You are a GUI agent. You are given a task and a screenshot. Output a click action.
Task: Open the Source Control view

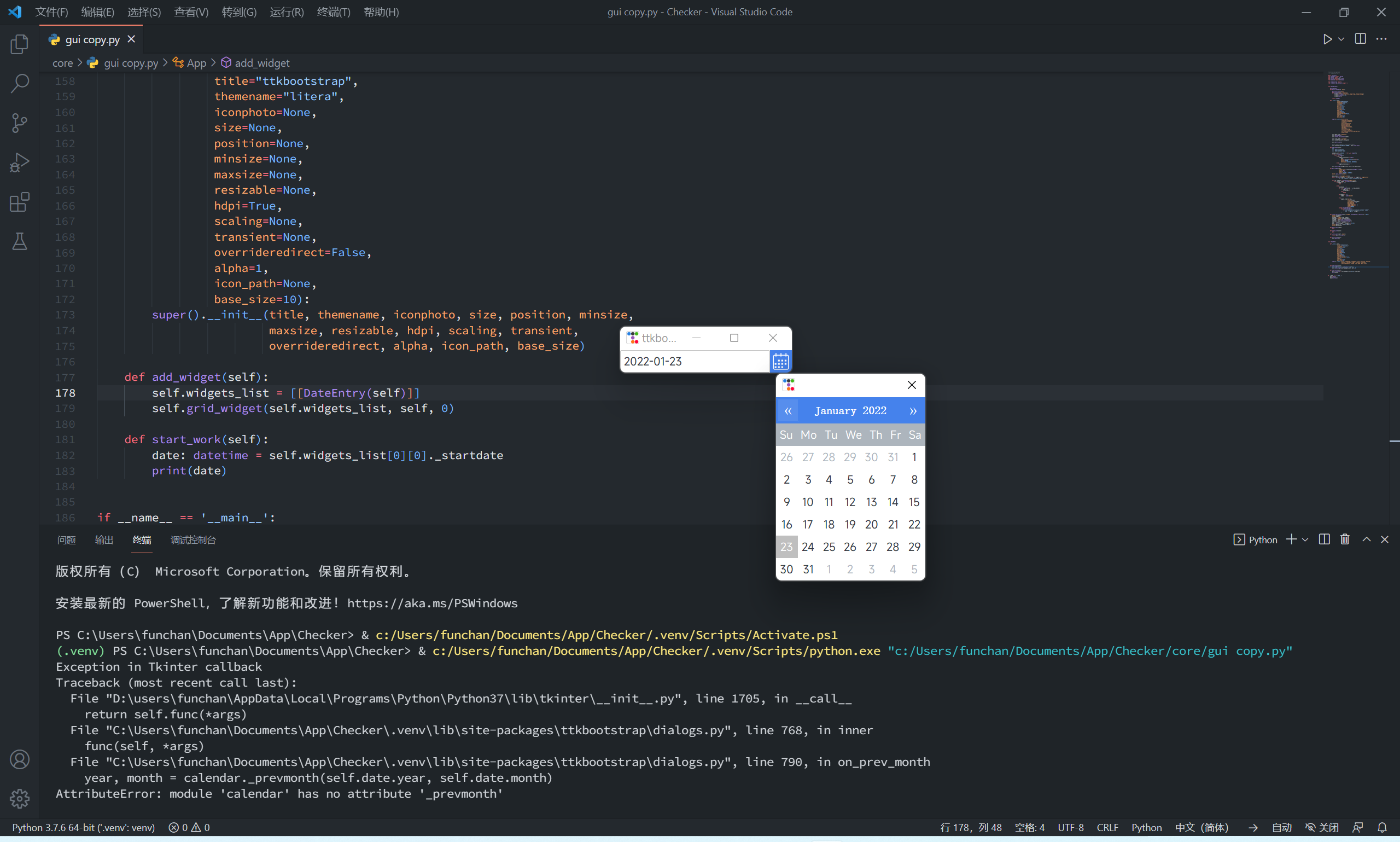(x=20, y=123)
